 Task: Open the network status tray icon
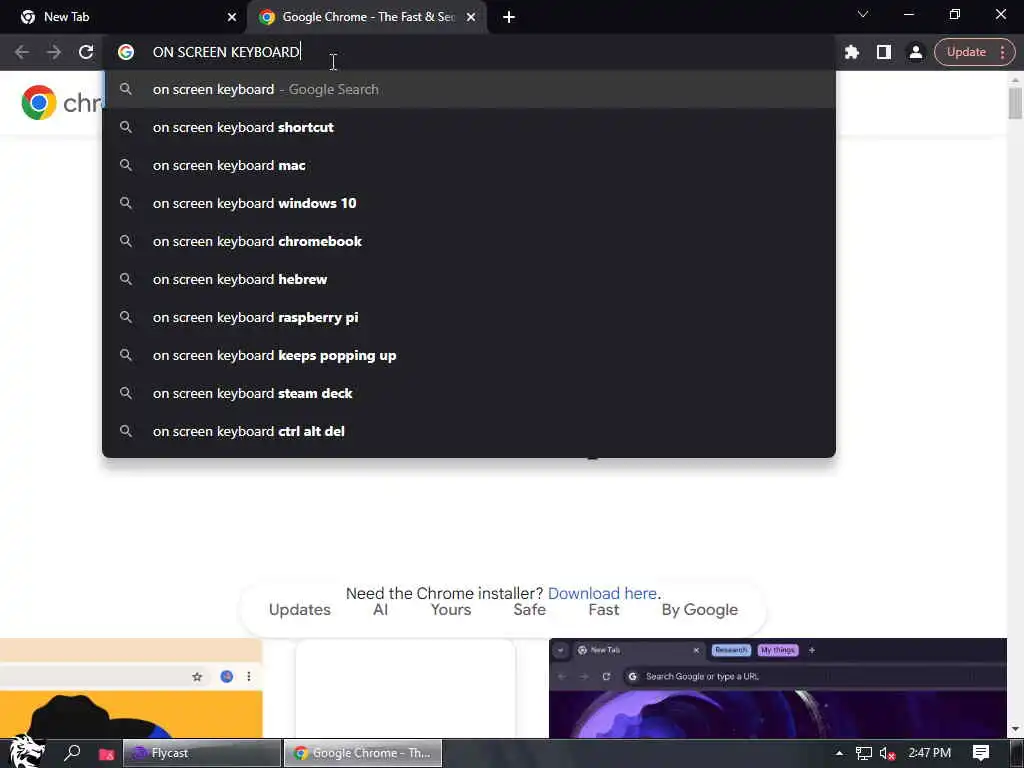pos(864,753)
